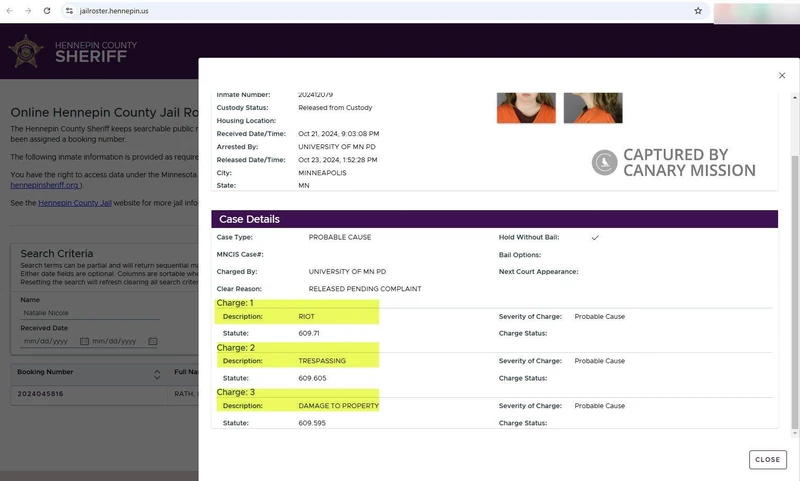Click the released date Oct 23, 2024 value
This screenshot has height=481, width=800.
(x=338, y=160)
